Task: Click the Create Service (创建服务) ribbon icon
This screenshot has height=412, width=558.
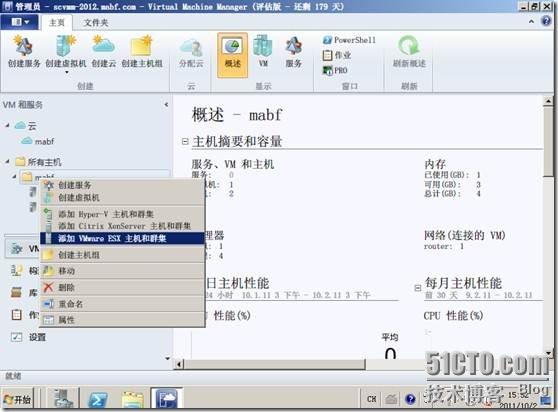Action: point(24,52)
